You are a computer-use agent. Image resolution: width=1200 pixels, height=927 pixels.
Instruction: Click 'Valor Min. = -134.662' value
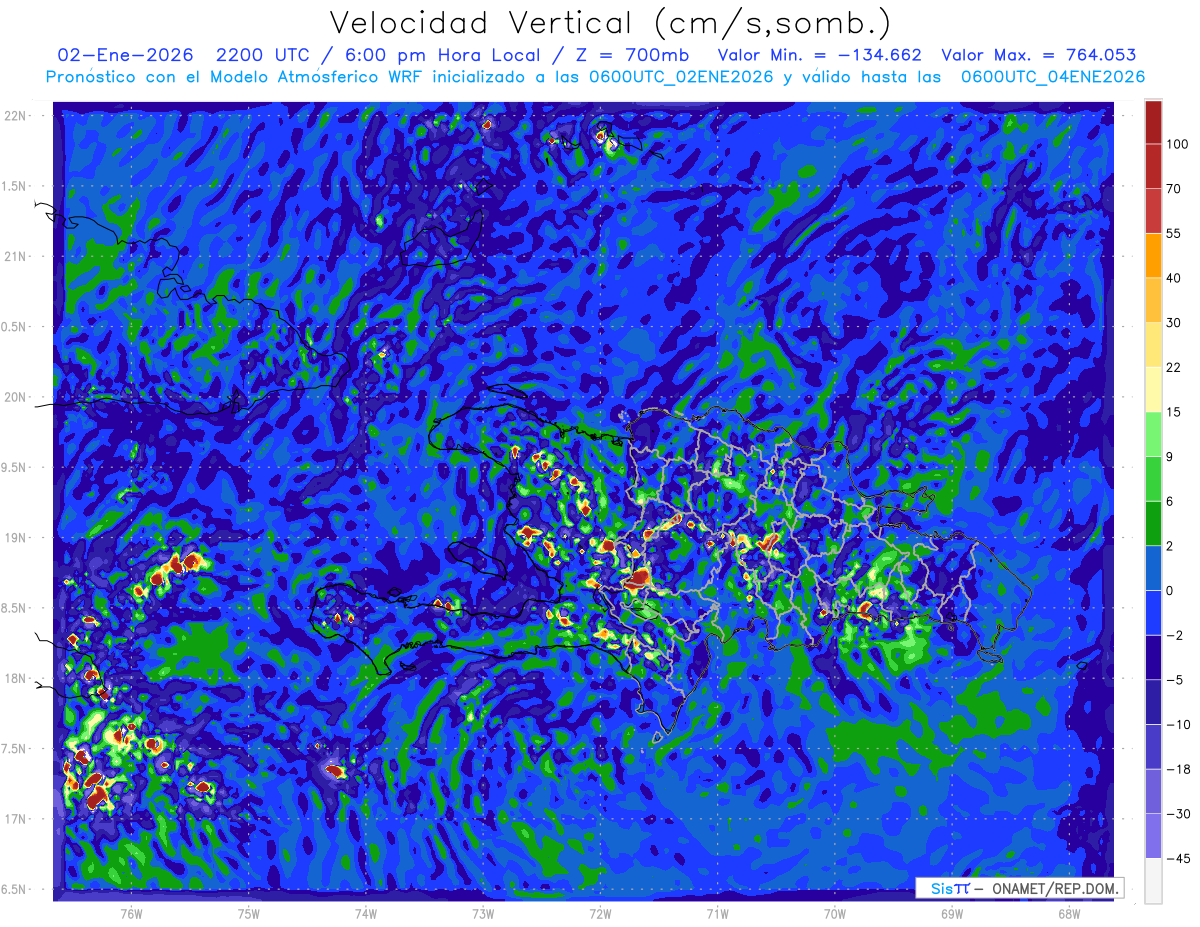tap(820, 55)
